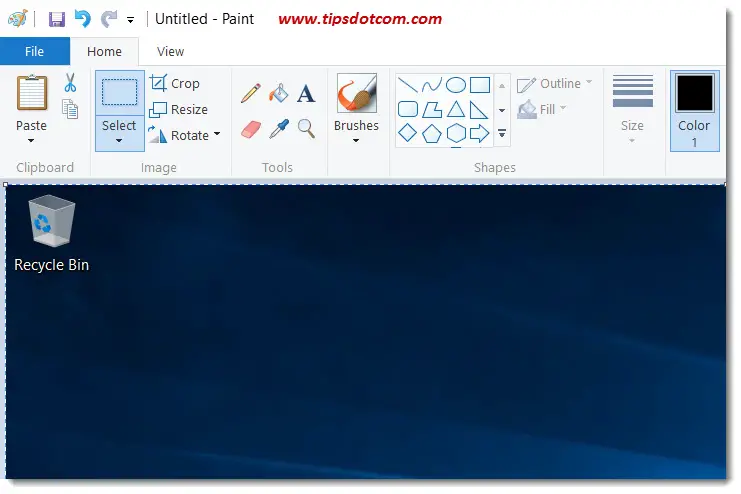This screenshot has width=741, height=494.
Task: Choose the Right arrow shape
Action: (479, 133)
